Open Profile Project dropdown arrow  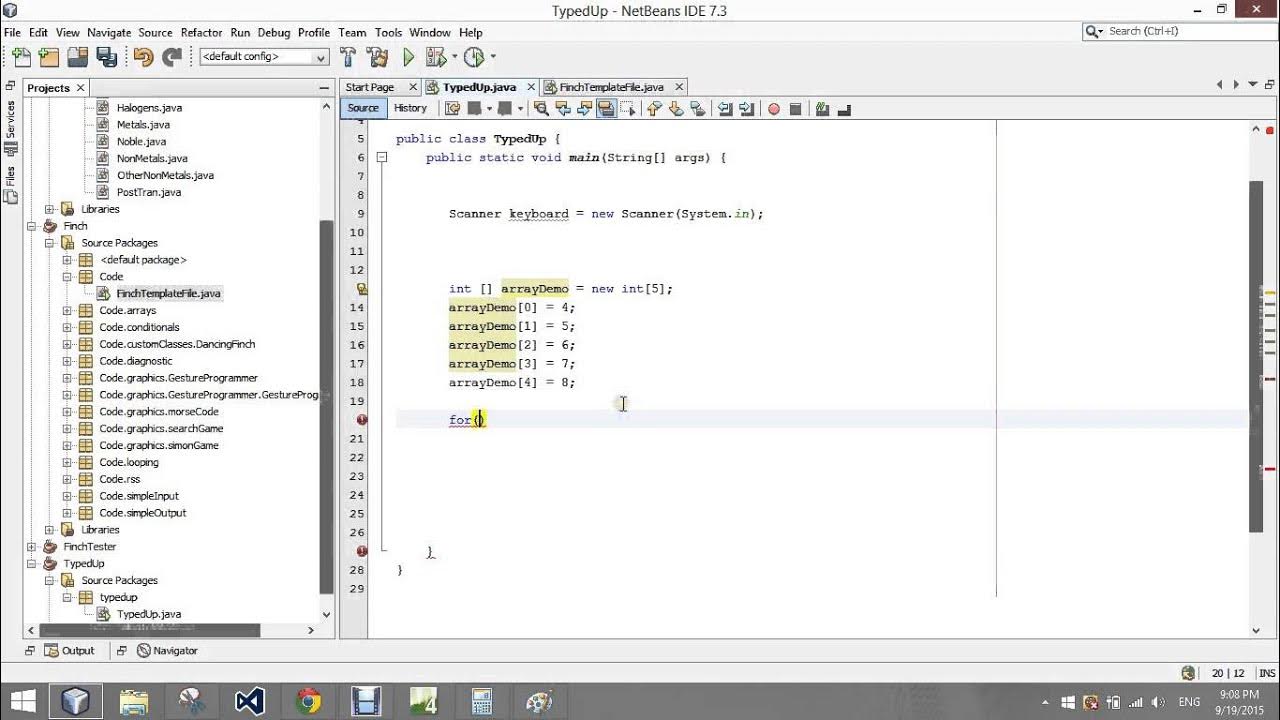[x=492, y=57]
